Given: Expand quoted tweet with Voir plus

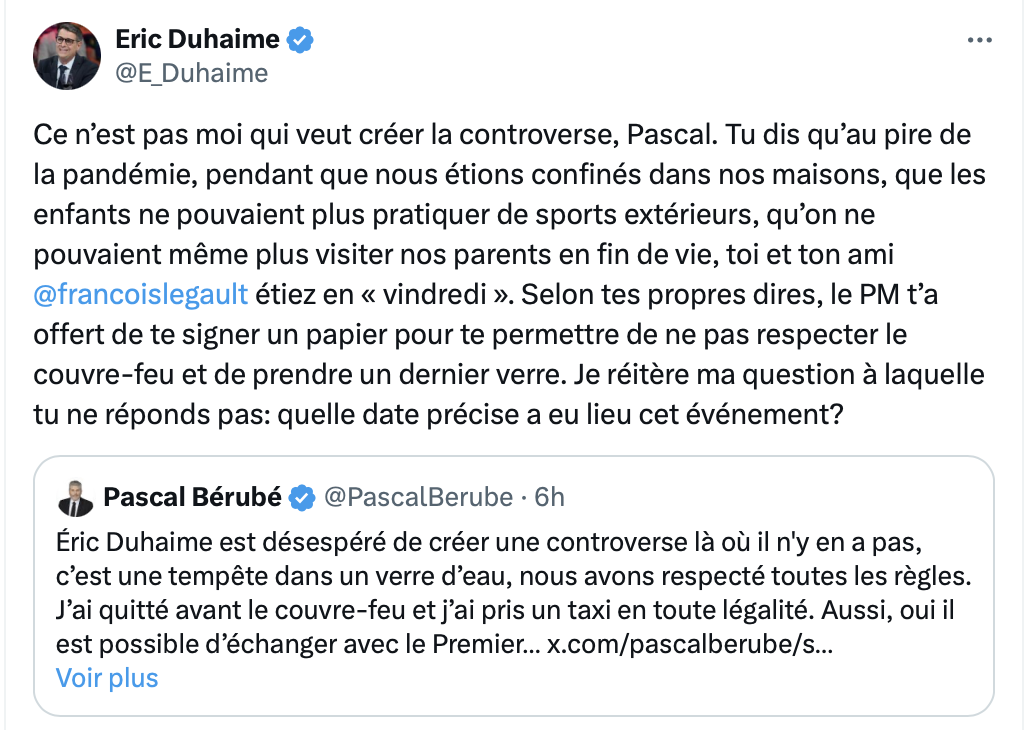Looking at the screenshot, I should (x=107, y=678).
